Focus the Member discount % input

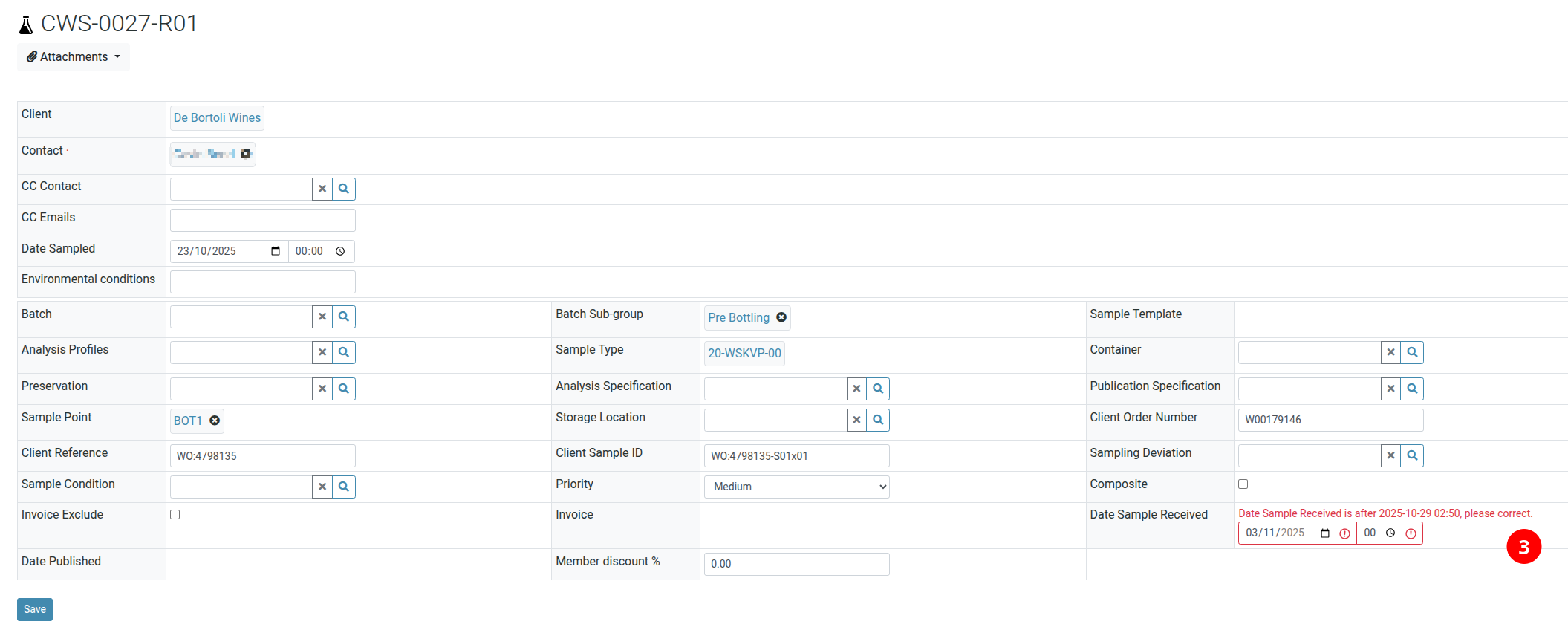pos(796,564)
